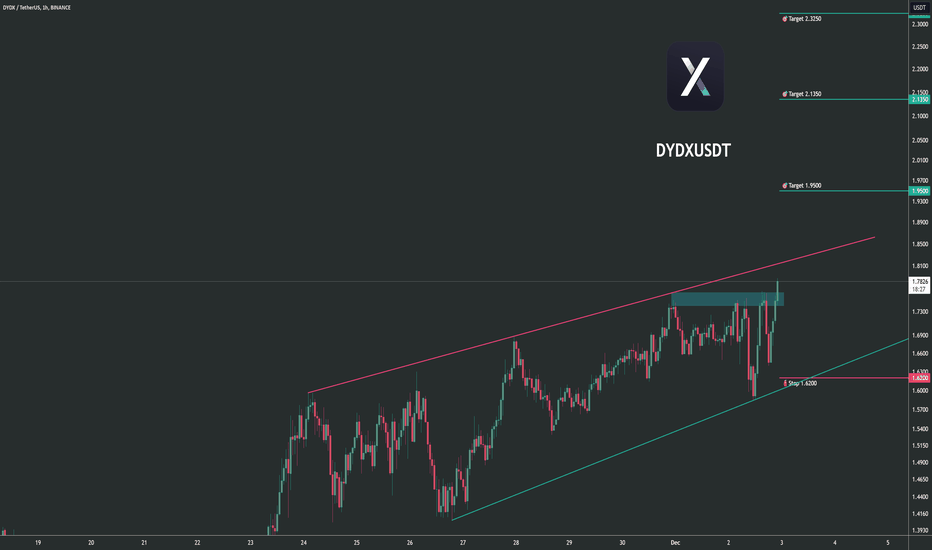Select the 2.1350 green price label
Image resolution: width=932 pixels, height=550 pixels.
(x=920, y=100)
